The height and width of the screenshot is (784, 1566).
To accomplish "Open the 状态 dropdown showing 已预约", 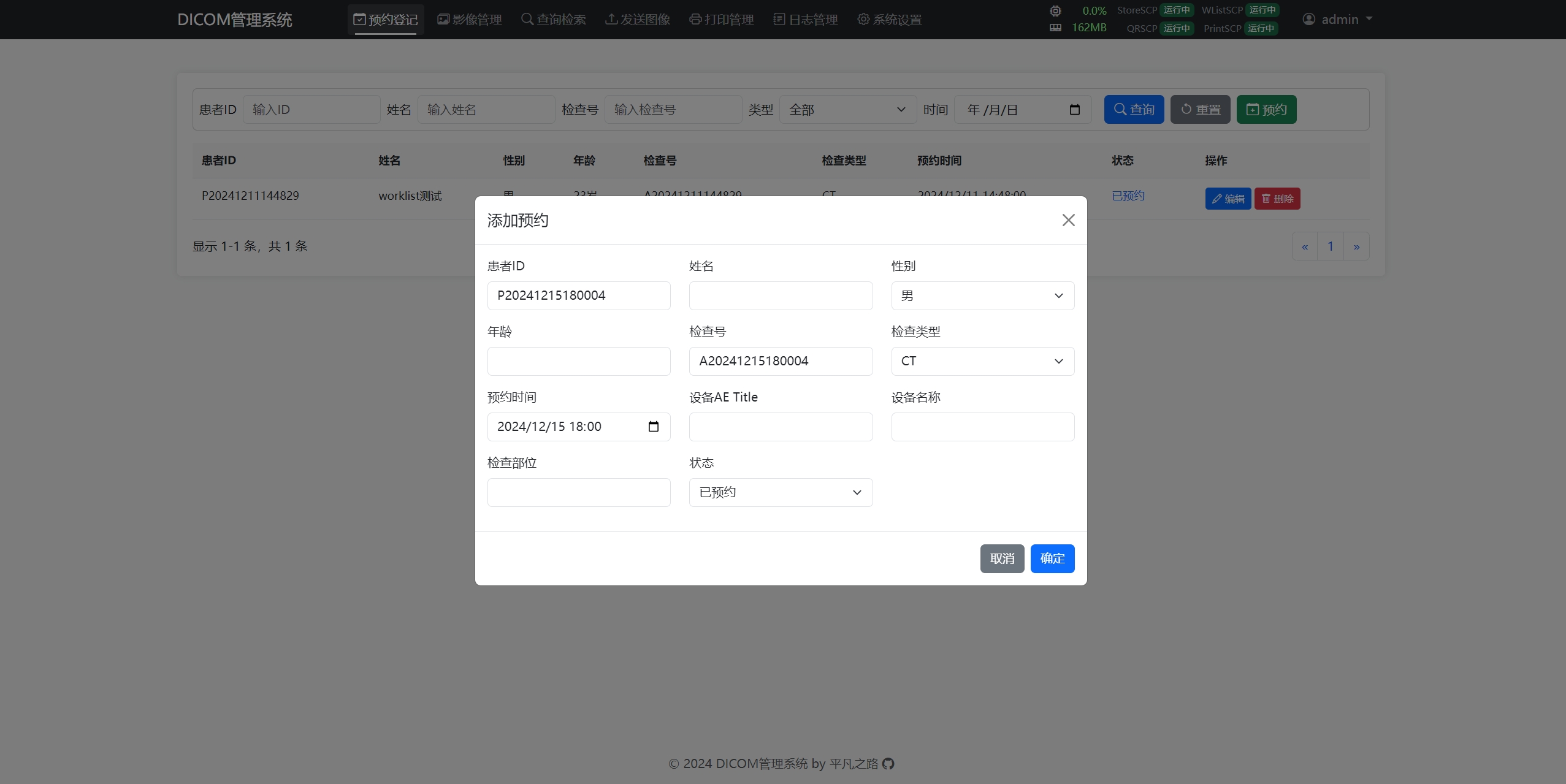I will (780, 493).
